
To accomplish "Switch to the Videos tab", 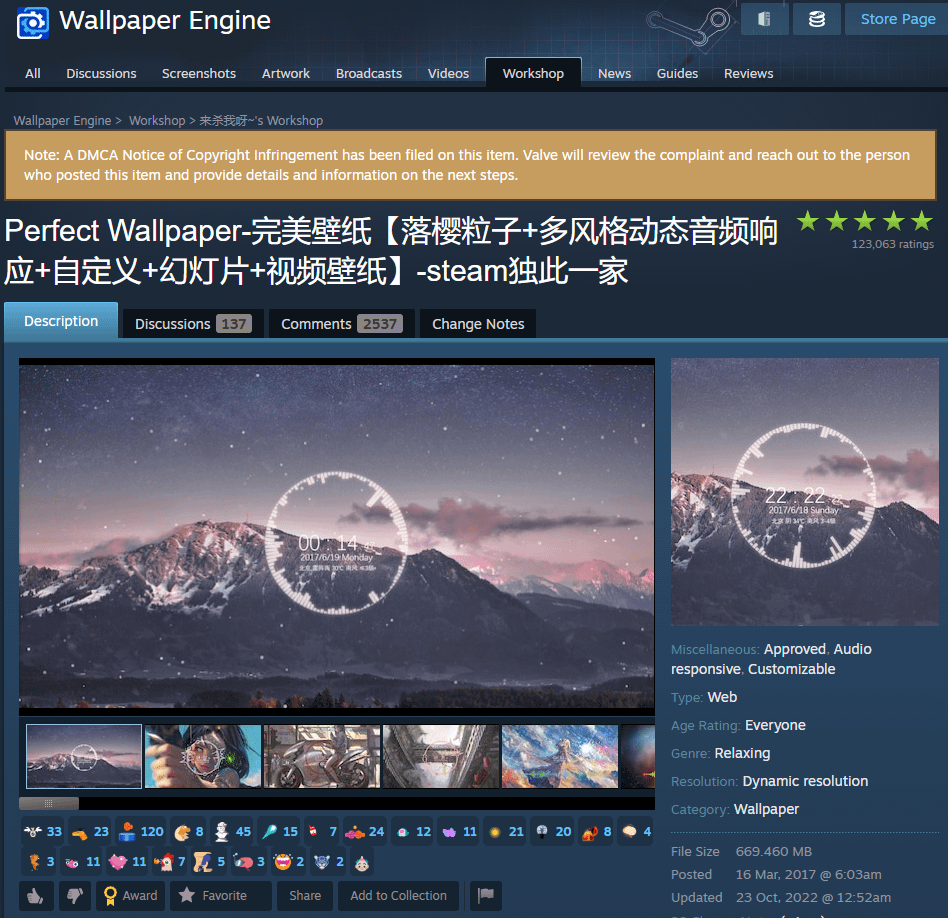I will tap(449, 73).
